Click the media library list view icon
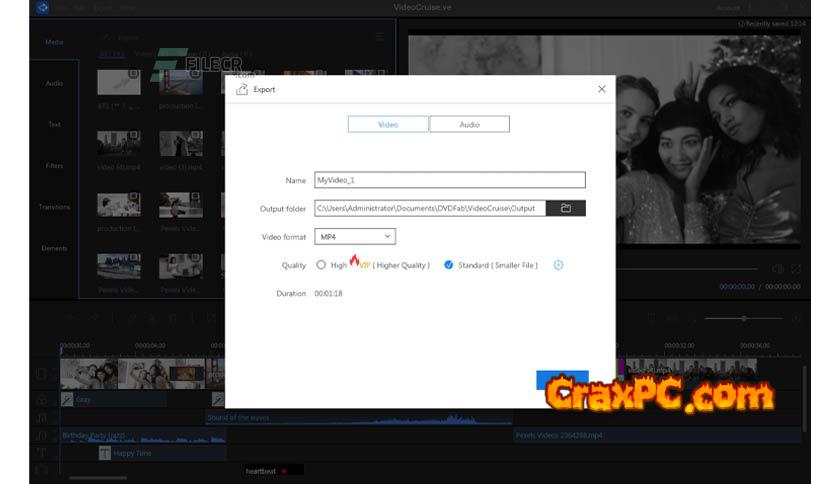Screen dimensions: 836x484 tap(379, 37)
